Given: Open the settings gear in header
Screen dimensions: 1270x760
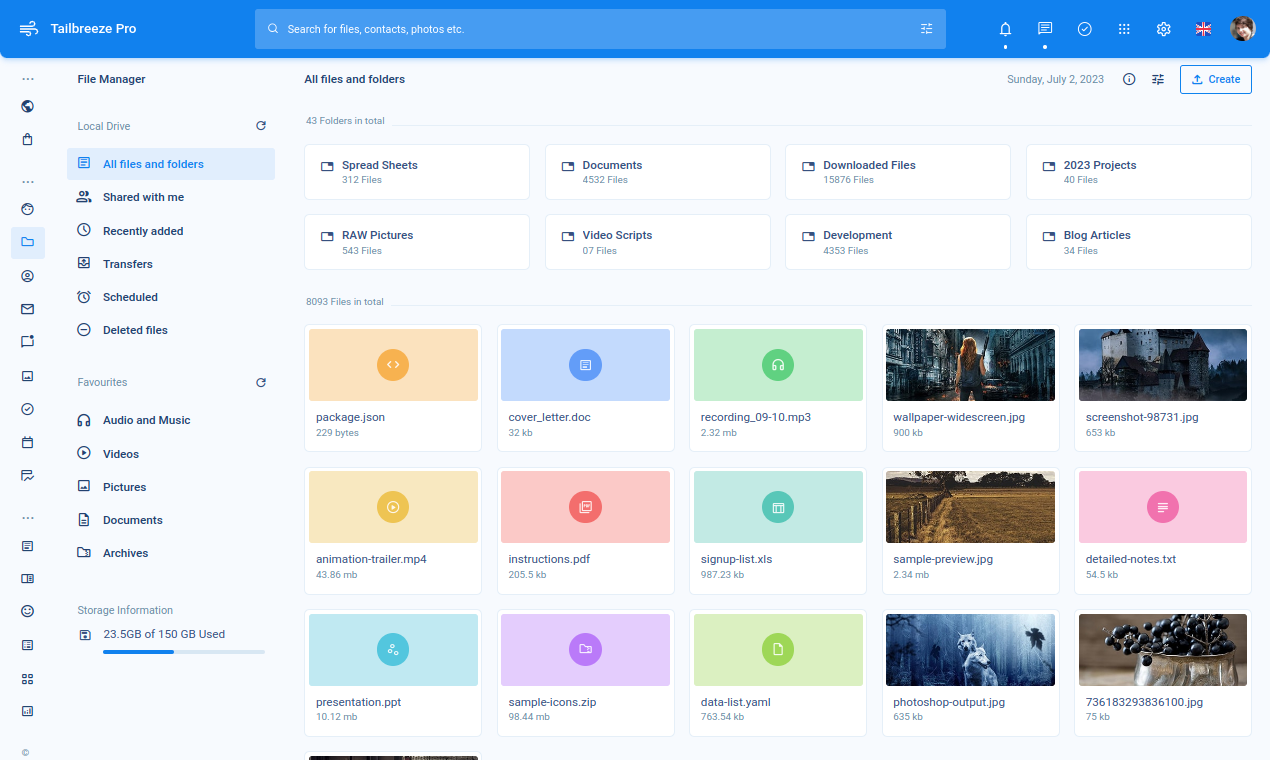Looking at the screenshot, I should [x=1164, y=29].
